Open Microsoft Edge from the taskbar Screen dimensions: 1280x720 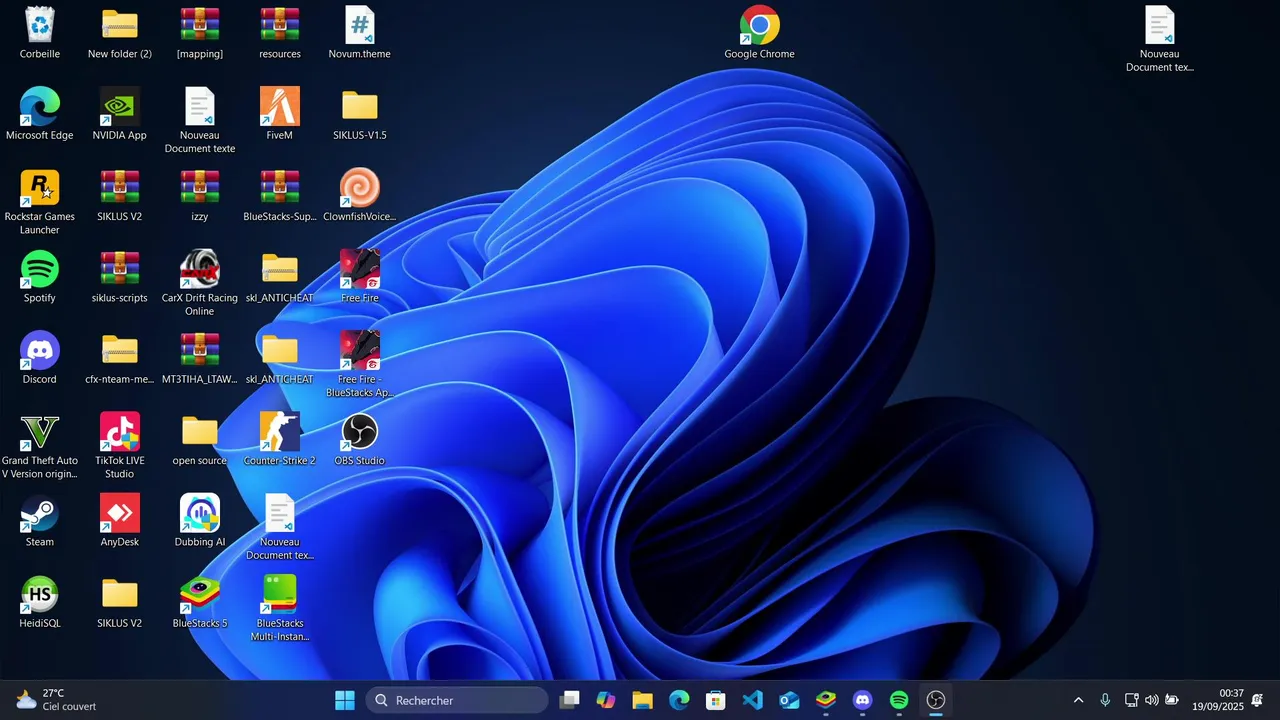(x=679, y=700)
